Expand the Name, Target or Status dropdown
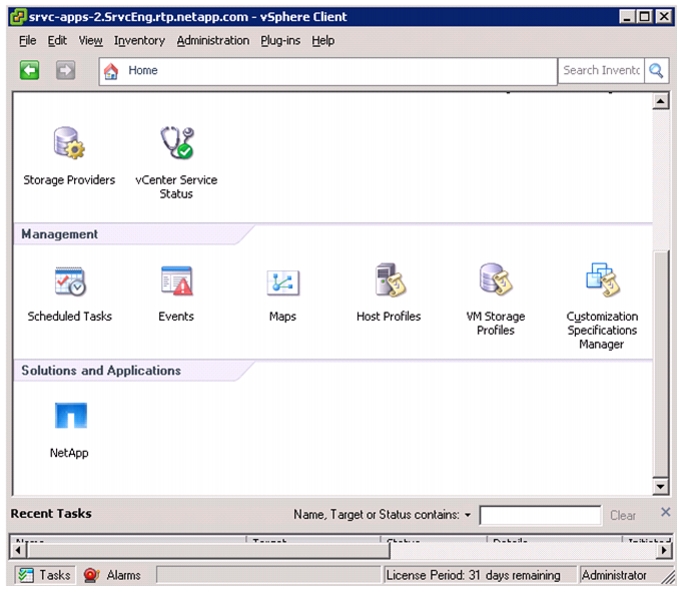 pyautogui.click(x=468, y=515)
